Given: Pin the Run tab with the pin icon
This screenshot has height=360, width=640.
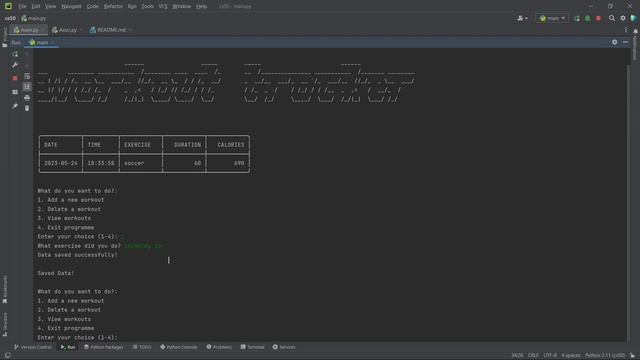Looking at the screenshot, I should pyautogui.click(x=15, y=106).
